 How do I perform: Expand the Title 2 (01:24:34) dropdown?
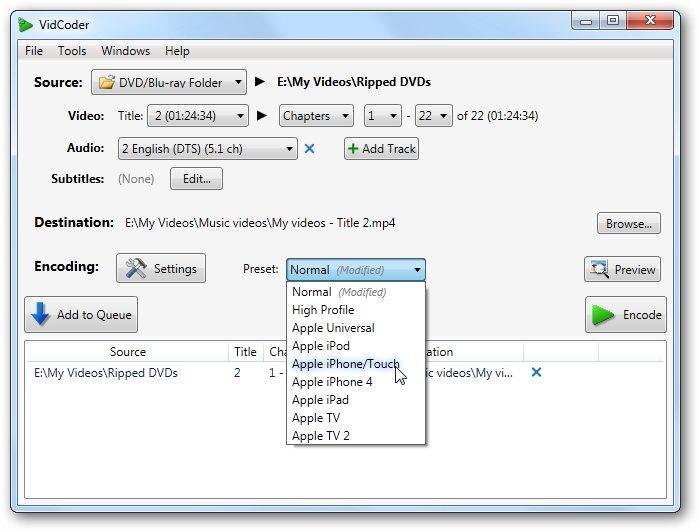click(x=198, y=116)
